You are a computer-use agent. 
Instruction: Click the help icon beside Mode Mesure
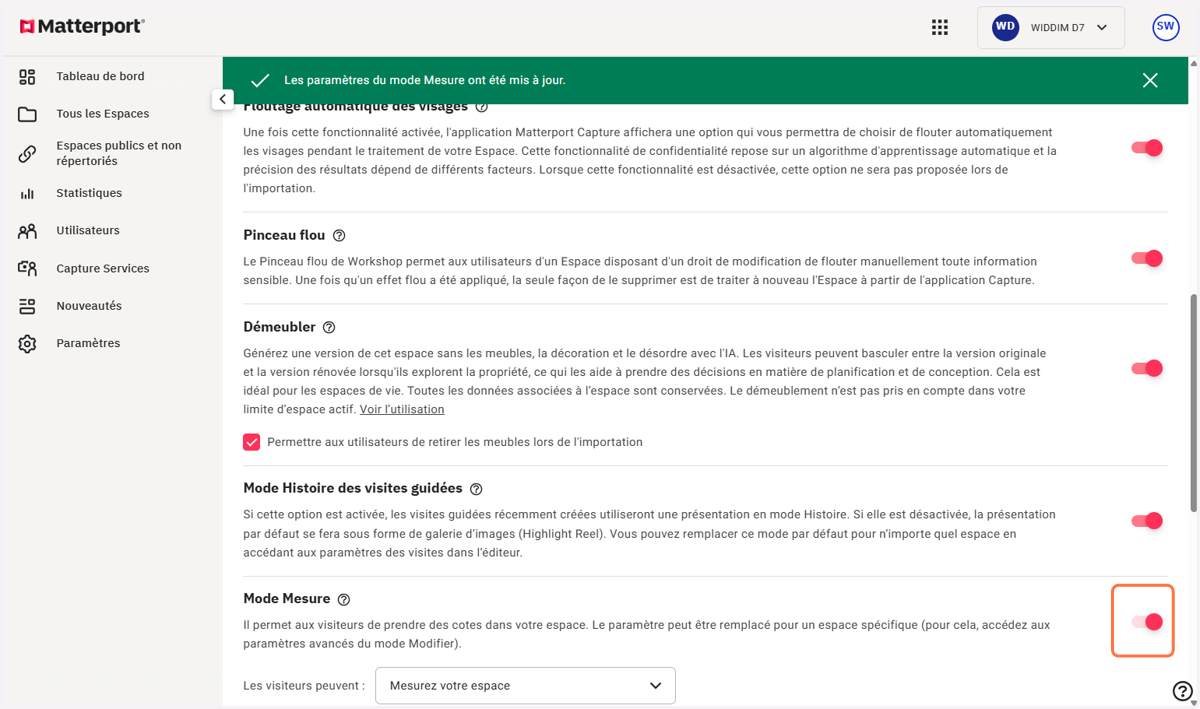pyautogui.click(x=344, y=600)
